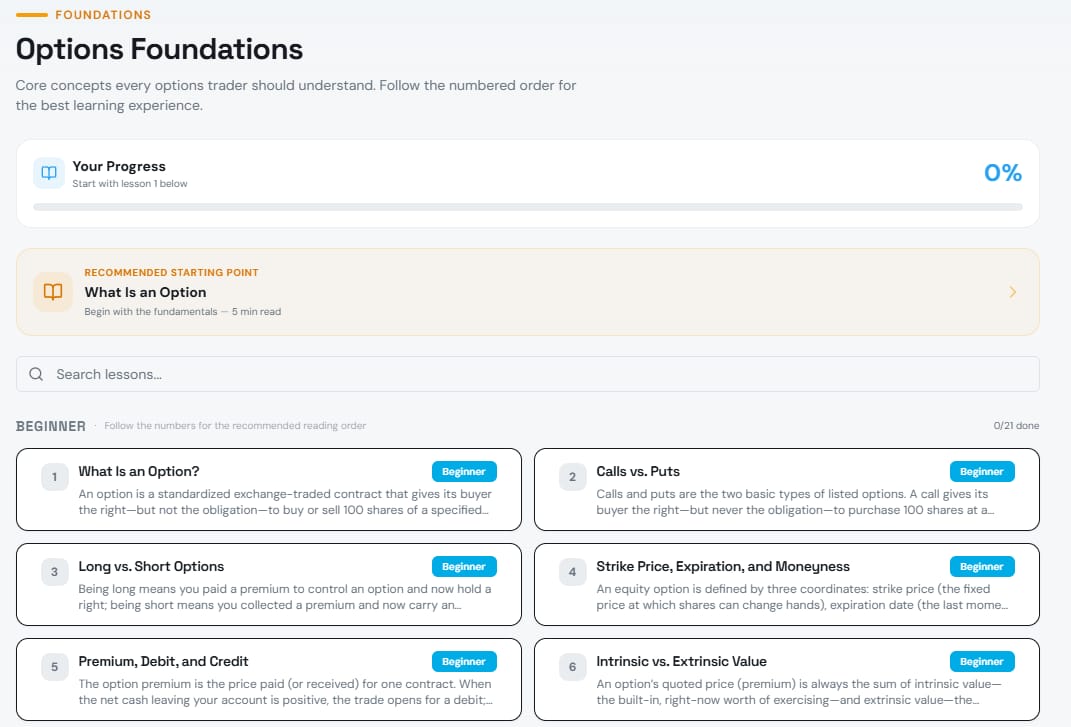The image size is (1071, 727).
Task: Open the Calls vs. Puts lesson
Action: coord(638,471)
